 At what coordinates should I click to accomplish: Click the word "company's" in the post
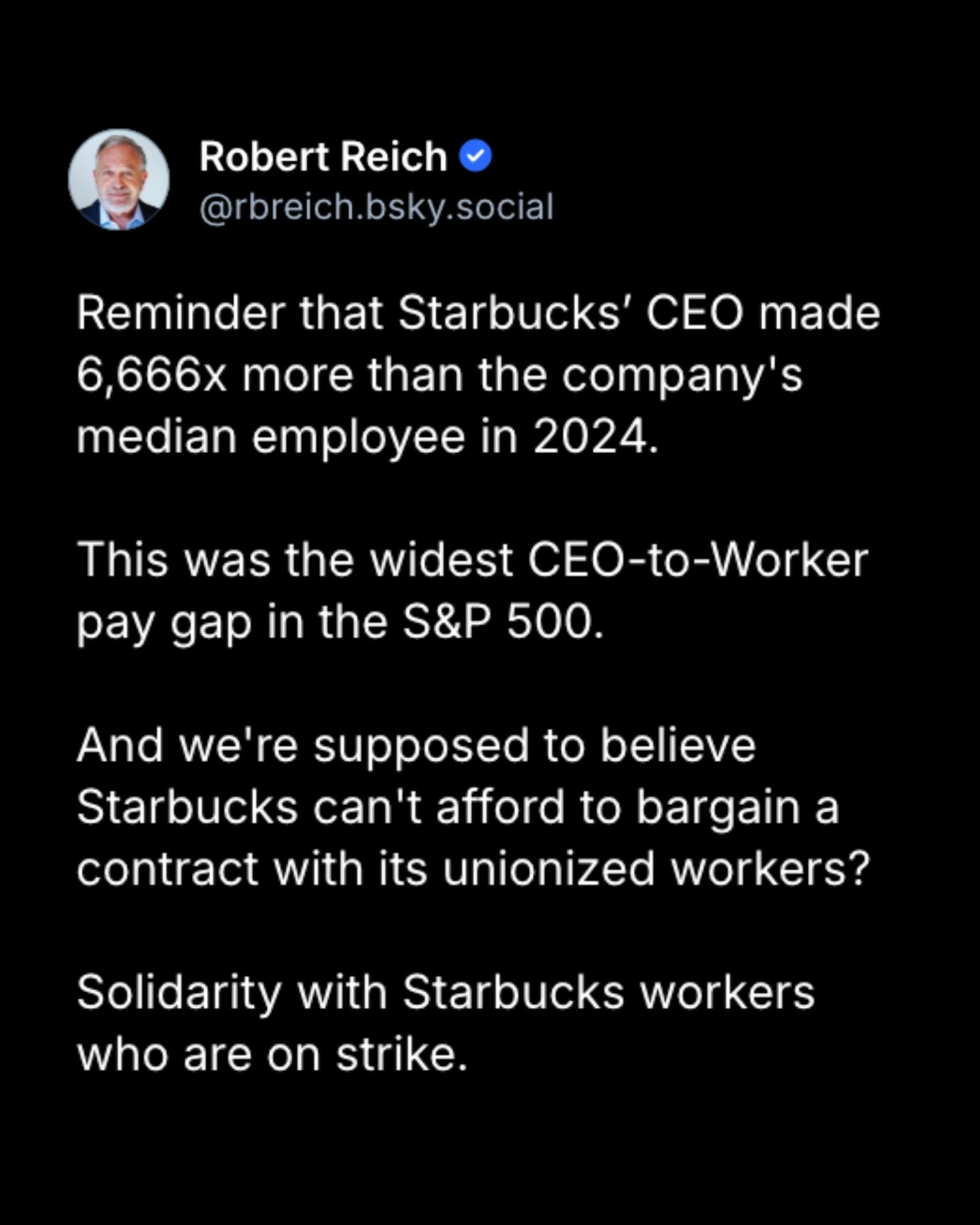682,375
